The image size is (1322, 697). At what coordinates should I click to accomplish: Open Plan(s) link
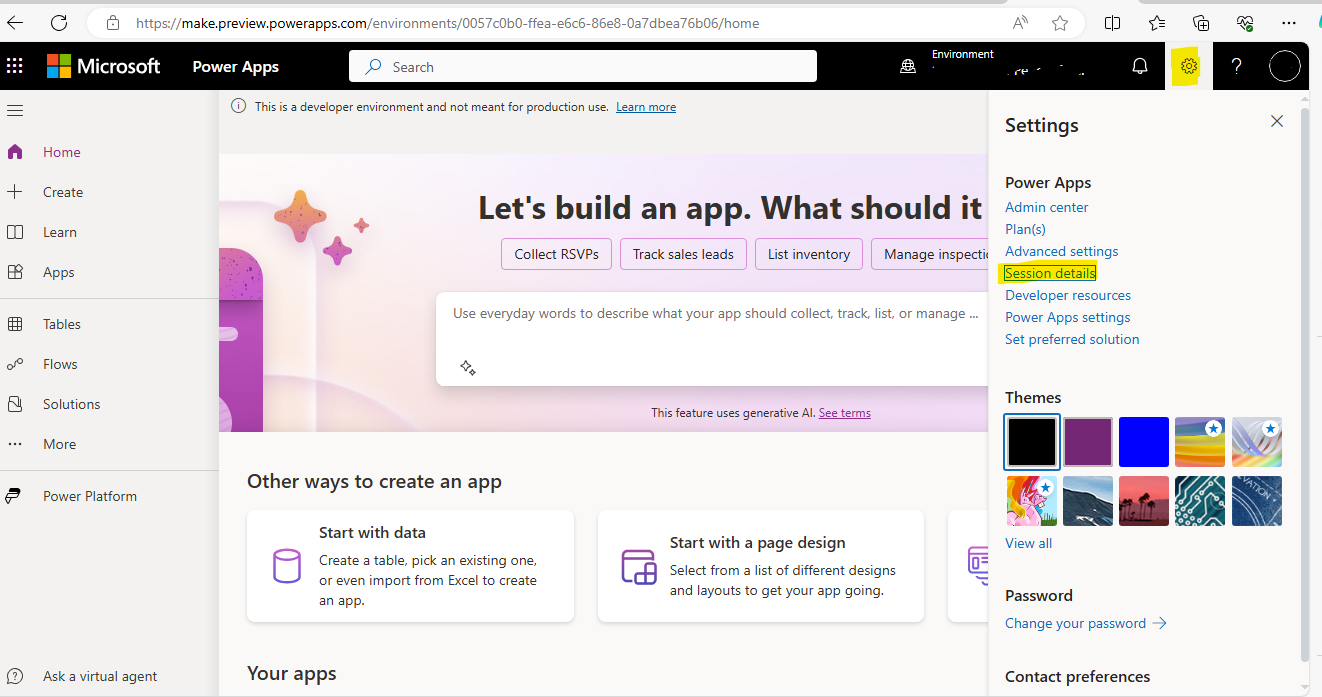tap(1025, 229)
